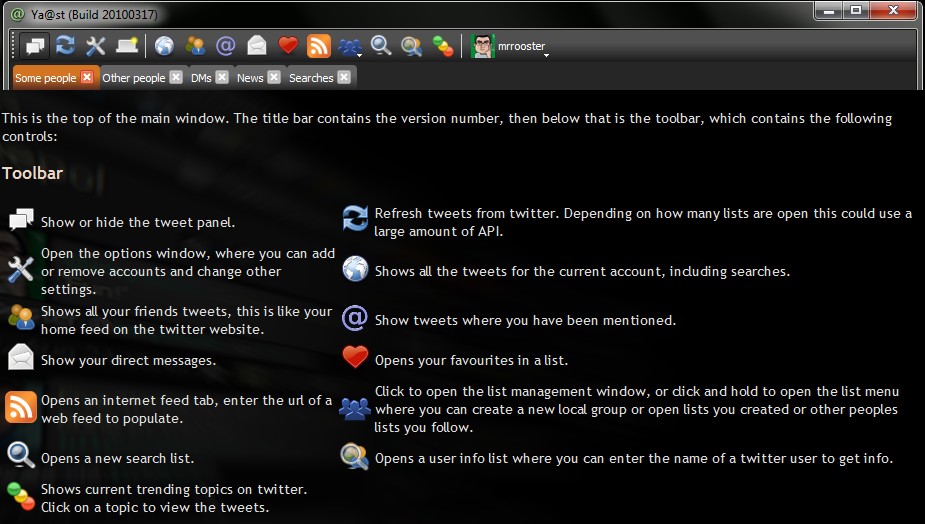Click the blue group icon in the legend
The image size is (925, 524).
point(355,409)
